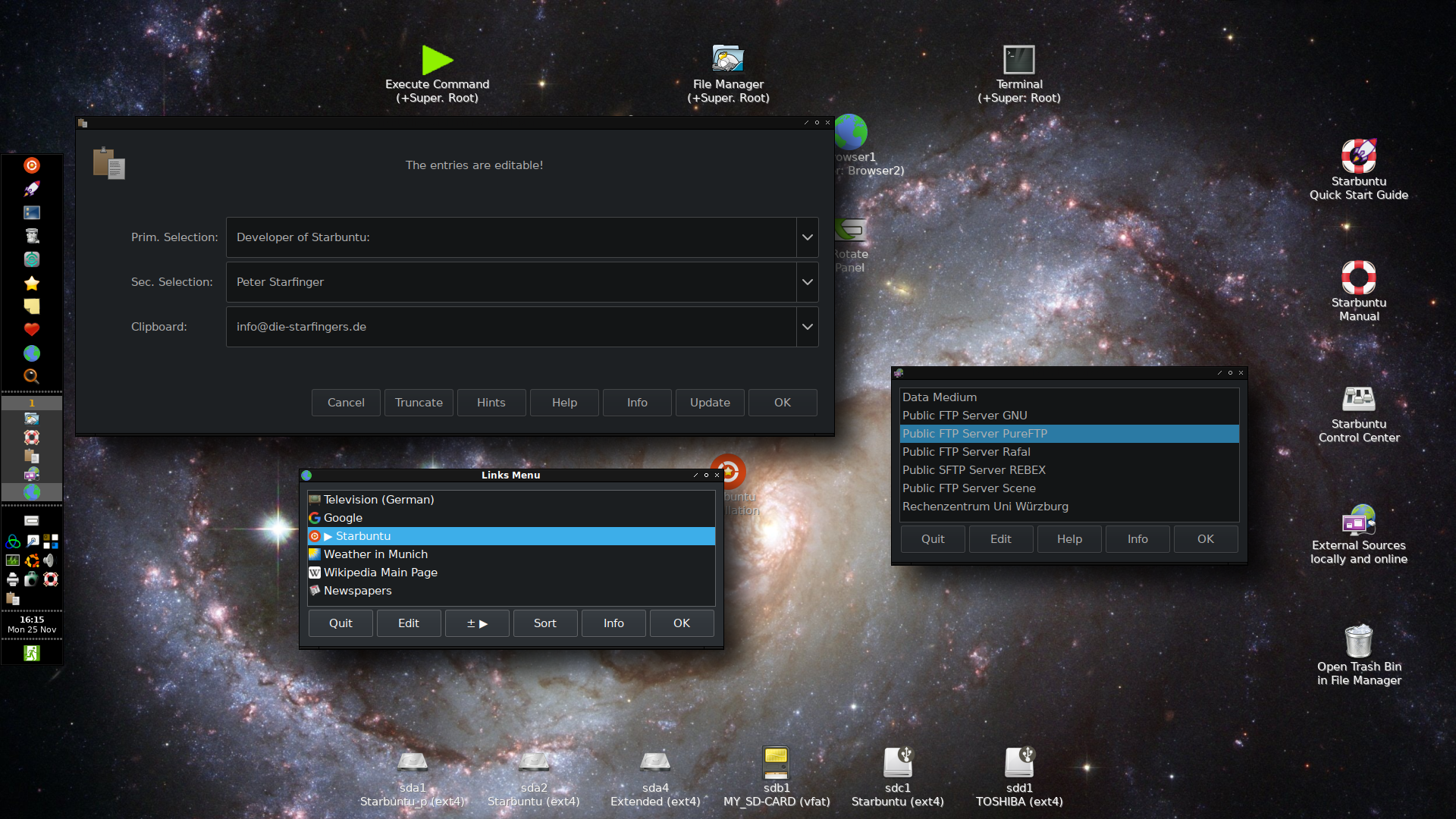Click the ± ▶ button in Links Menu

point(477,623)
